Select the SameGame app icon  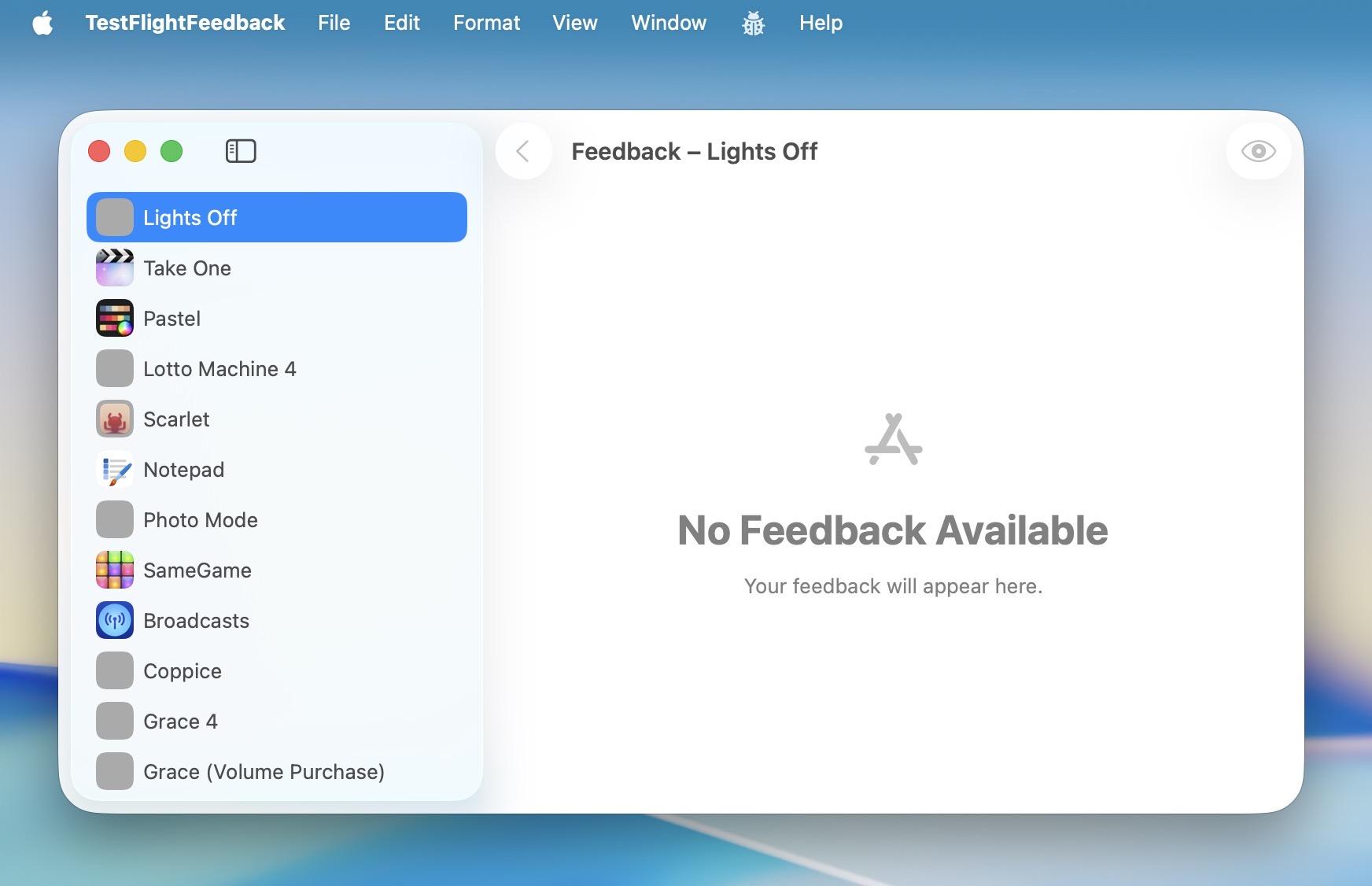[x=115, y=570]
